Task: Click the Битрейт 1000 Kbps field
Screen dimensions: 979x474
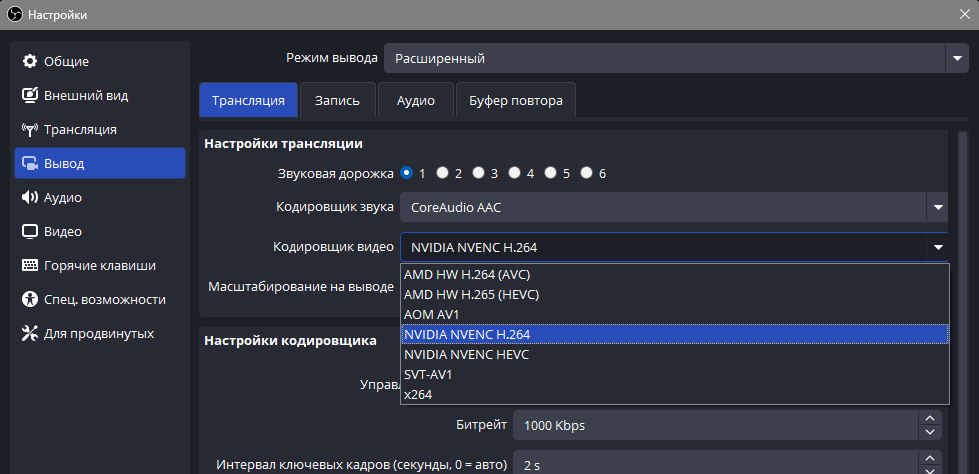Action: [x=716, y=426]
